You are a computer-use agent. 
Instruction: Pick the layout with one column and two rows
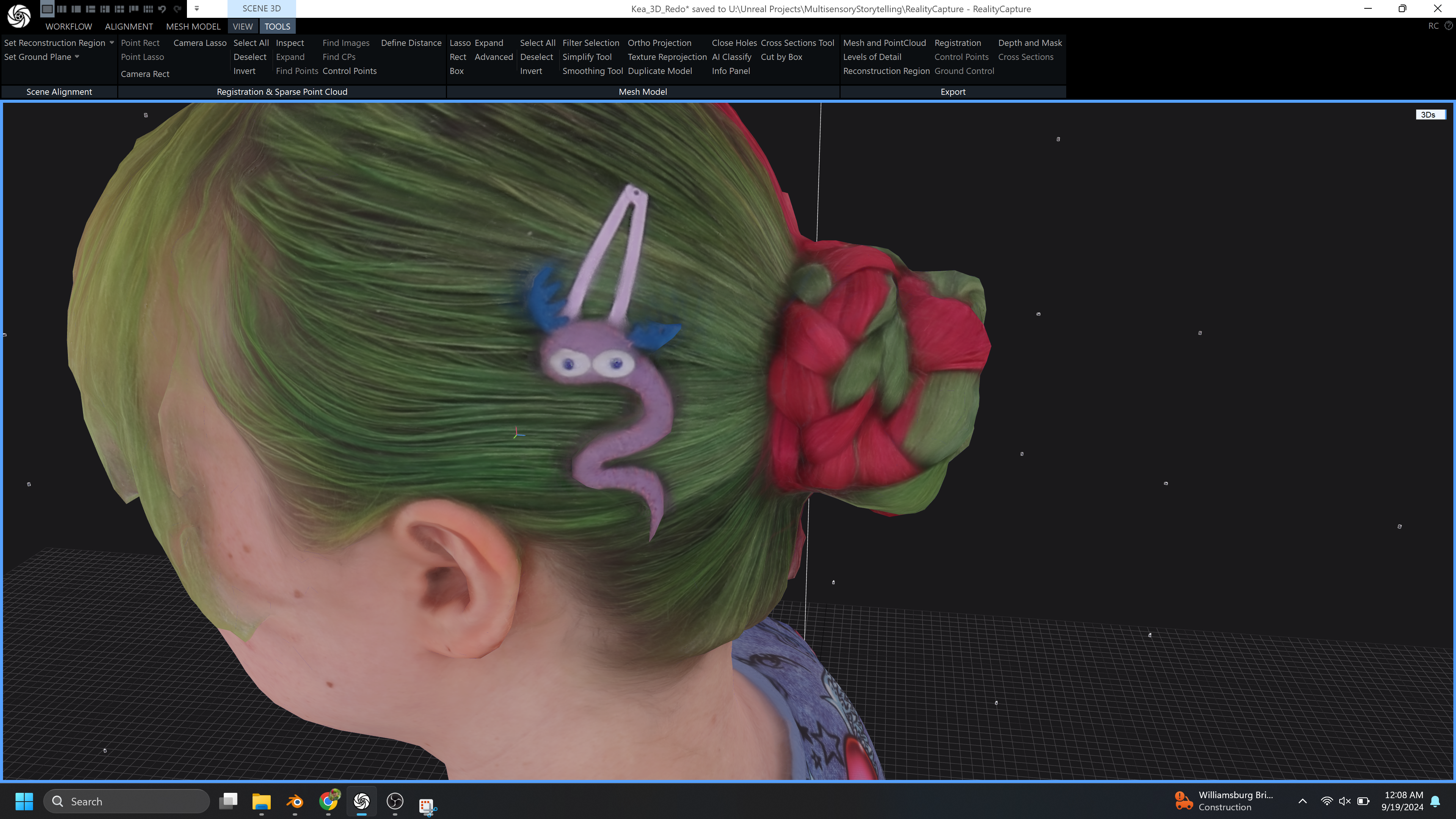pyautogui.click(x=91, y=8)
